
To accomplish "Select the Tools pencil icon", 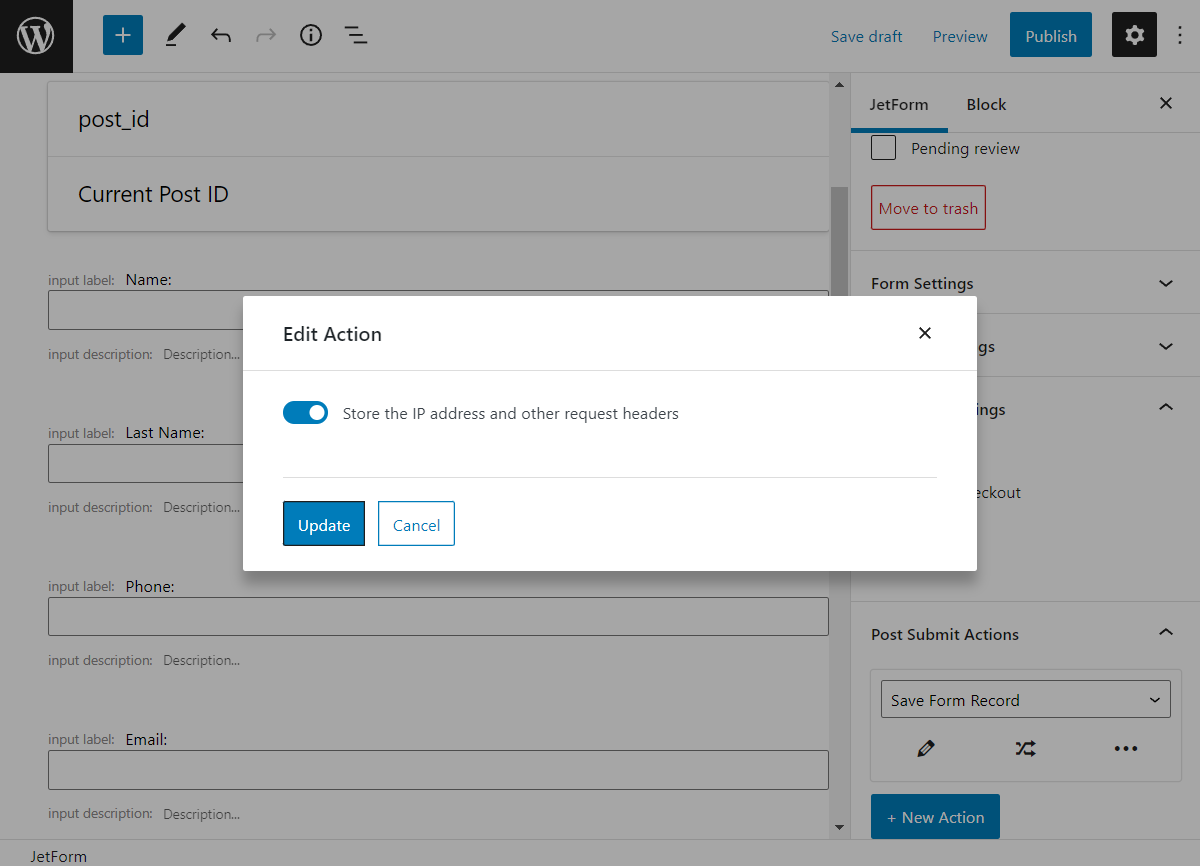I will pyautogui.click(x=175, y=35).
